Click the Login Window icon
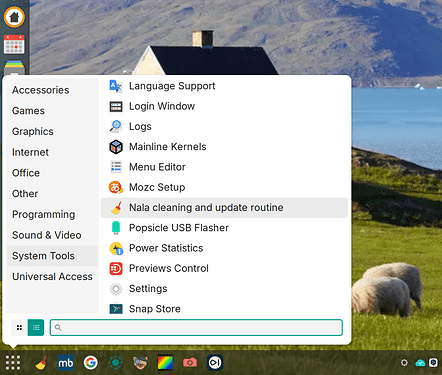Screen dimensions: 442x375 click(x=116, y=106)
